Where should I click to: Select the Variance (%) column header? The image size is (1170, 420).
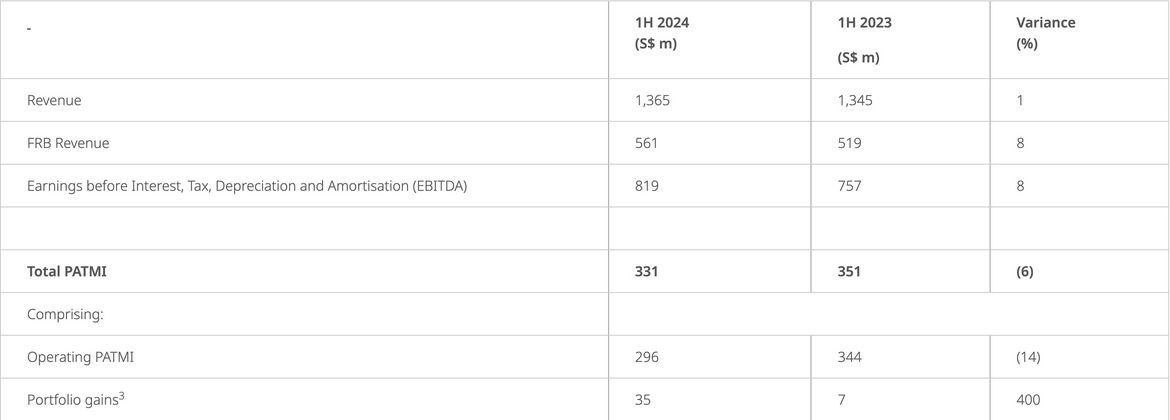click(x=1045, y=33)
